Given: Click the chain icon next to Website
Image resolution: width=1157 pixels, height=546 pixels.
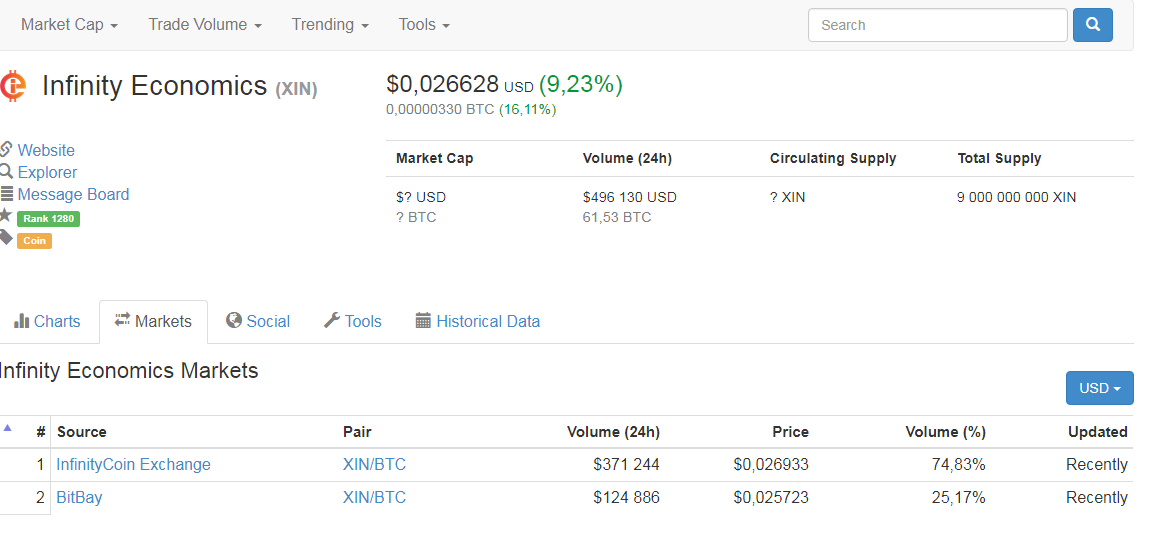Looking at the screenshot, I should (6, 149).
